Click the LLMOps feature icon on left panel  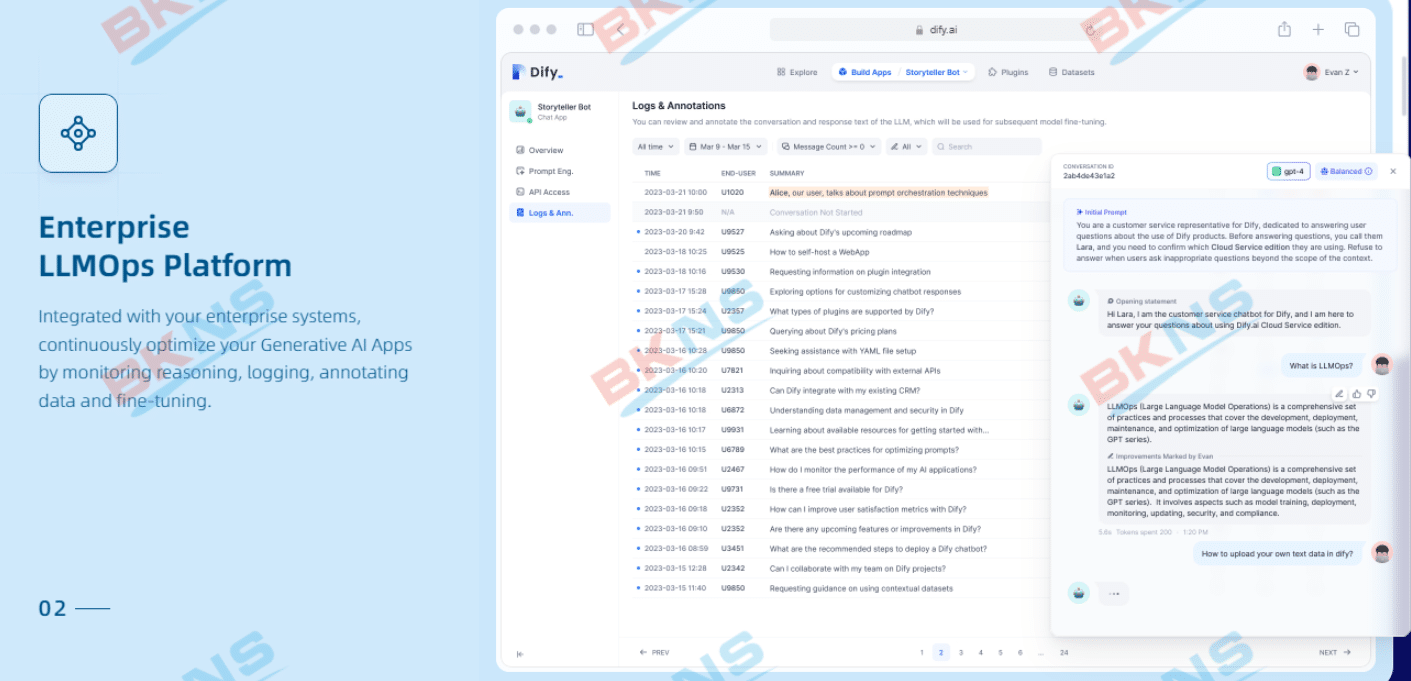(78, 133)
